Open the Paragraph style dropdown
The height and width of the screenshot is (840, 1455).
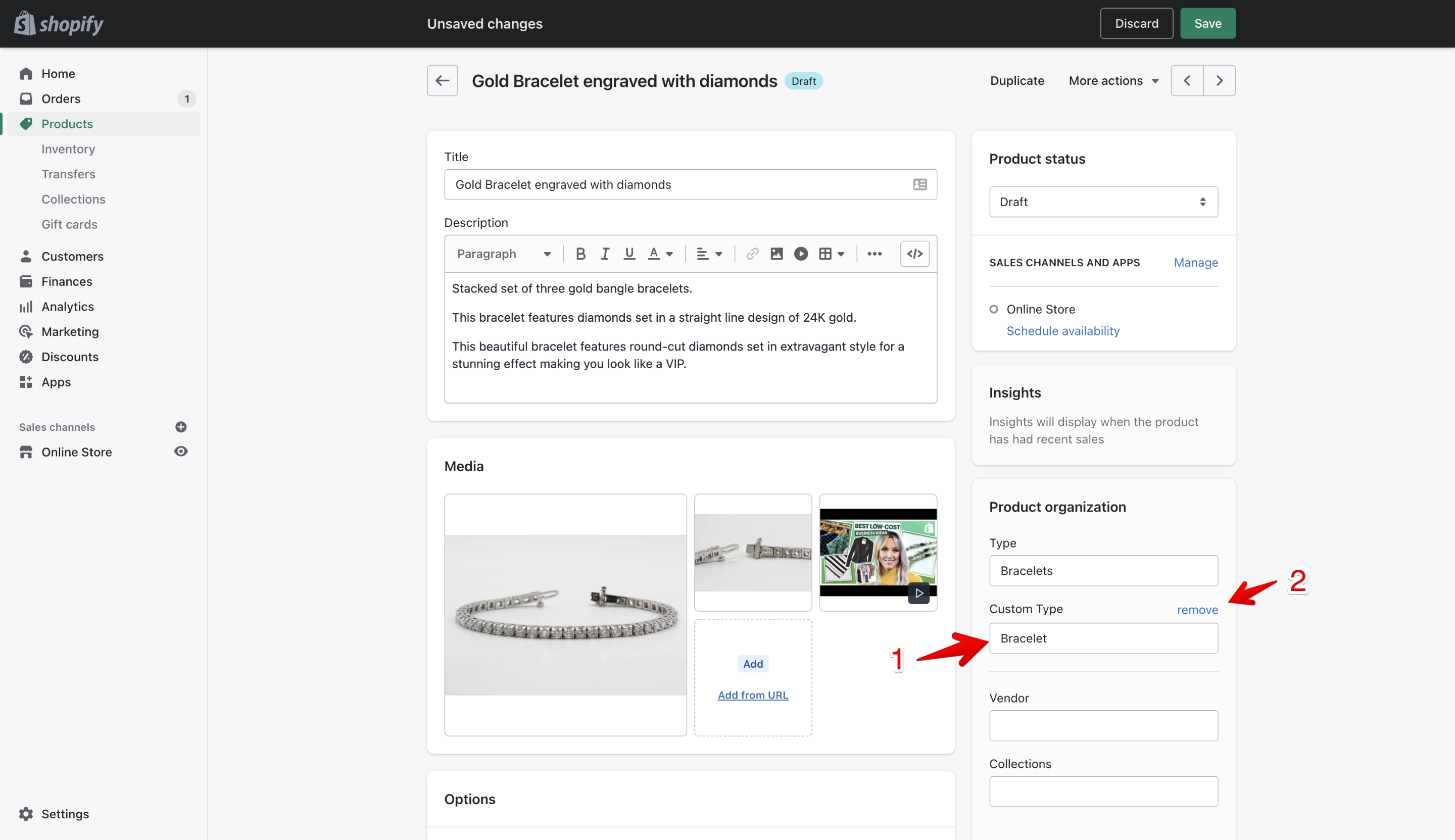point(503,254)
